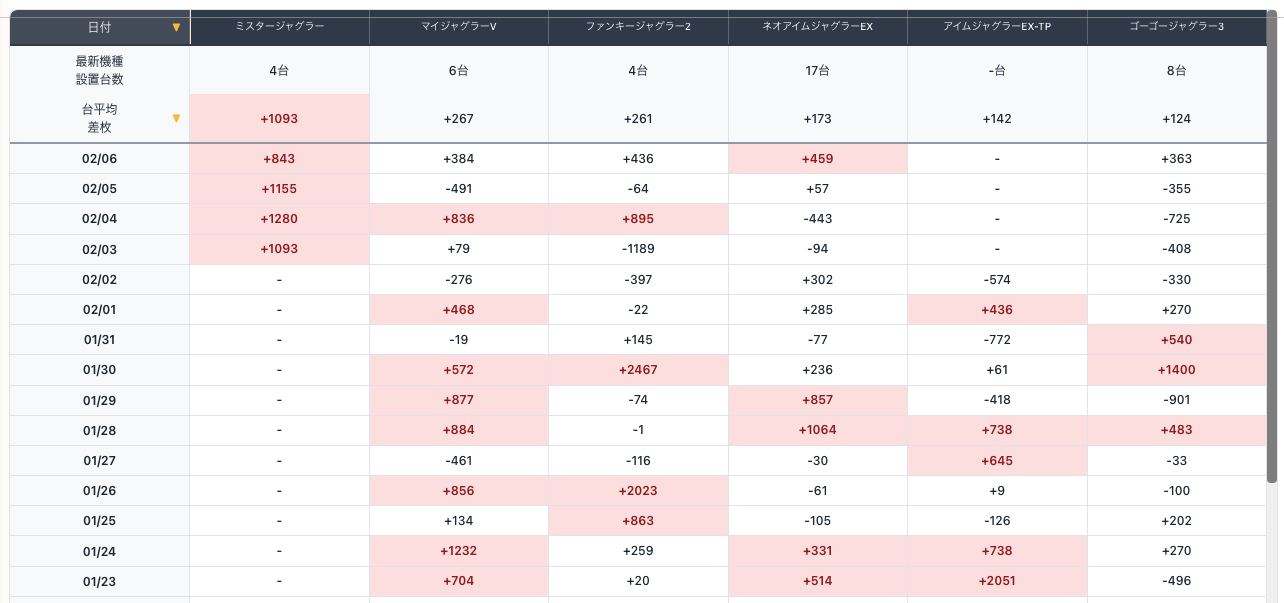The height and width of the screenshot is (603, 1284).
Task: Open the 日付 column header sort
Action: (x=99, y=27)
